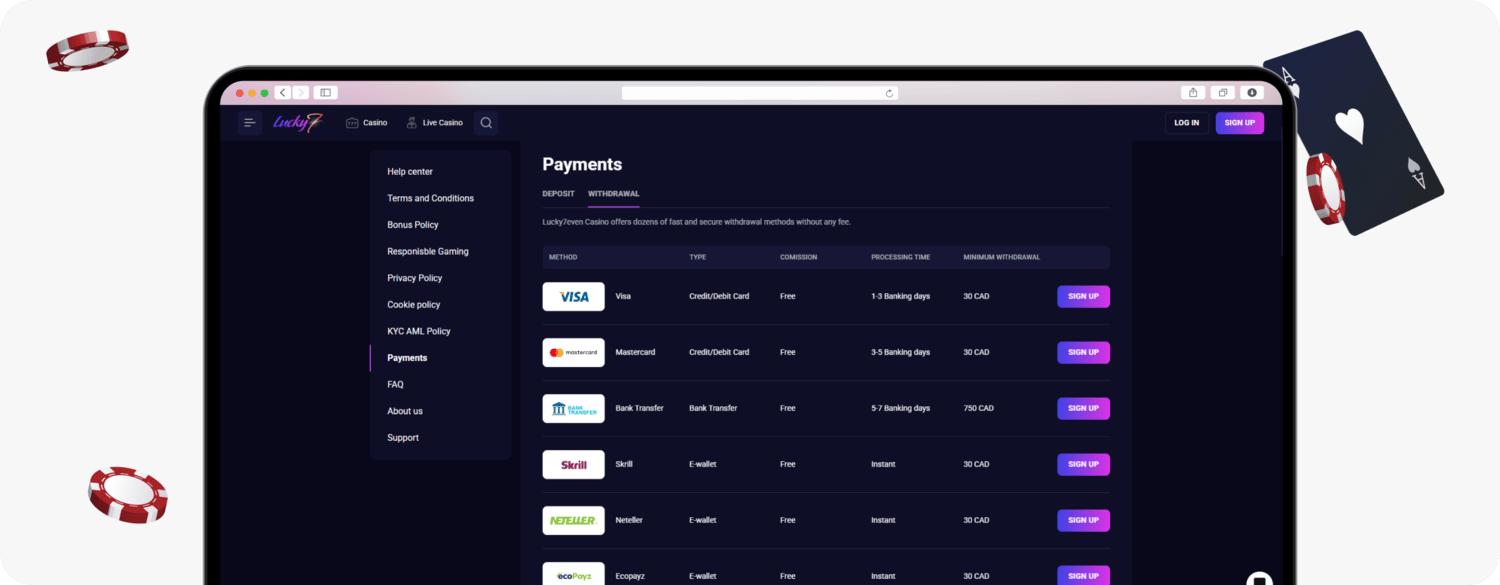Open the site search icon

click(x=486, y=123)
